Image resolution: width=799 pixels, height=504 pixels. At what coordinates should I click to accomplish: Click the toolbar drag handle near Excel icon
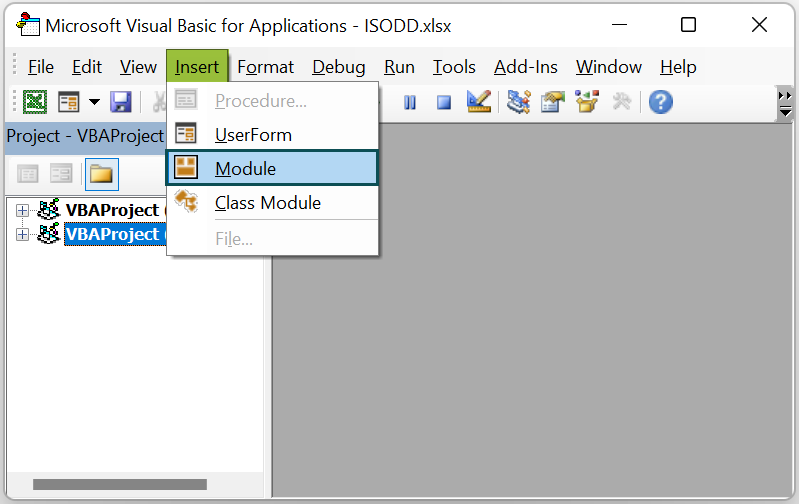coord(14,102)
